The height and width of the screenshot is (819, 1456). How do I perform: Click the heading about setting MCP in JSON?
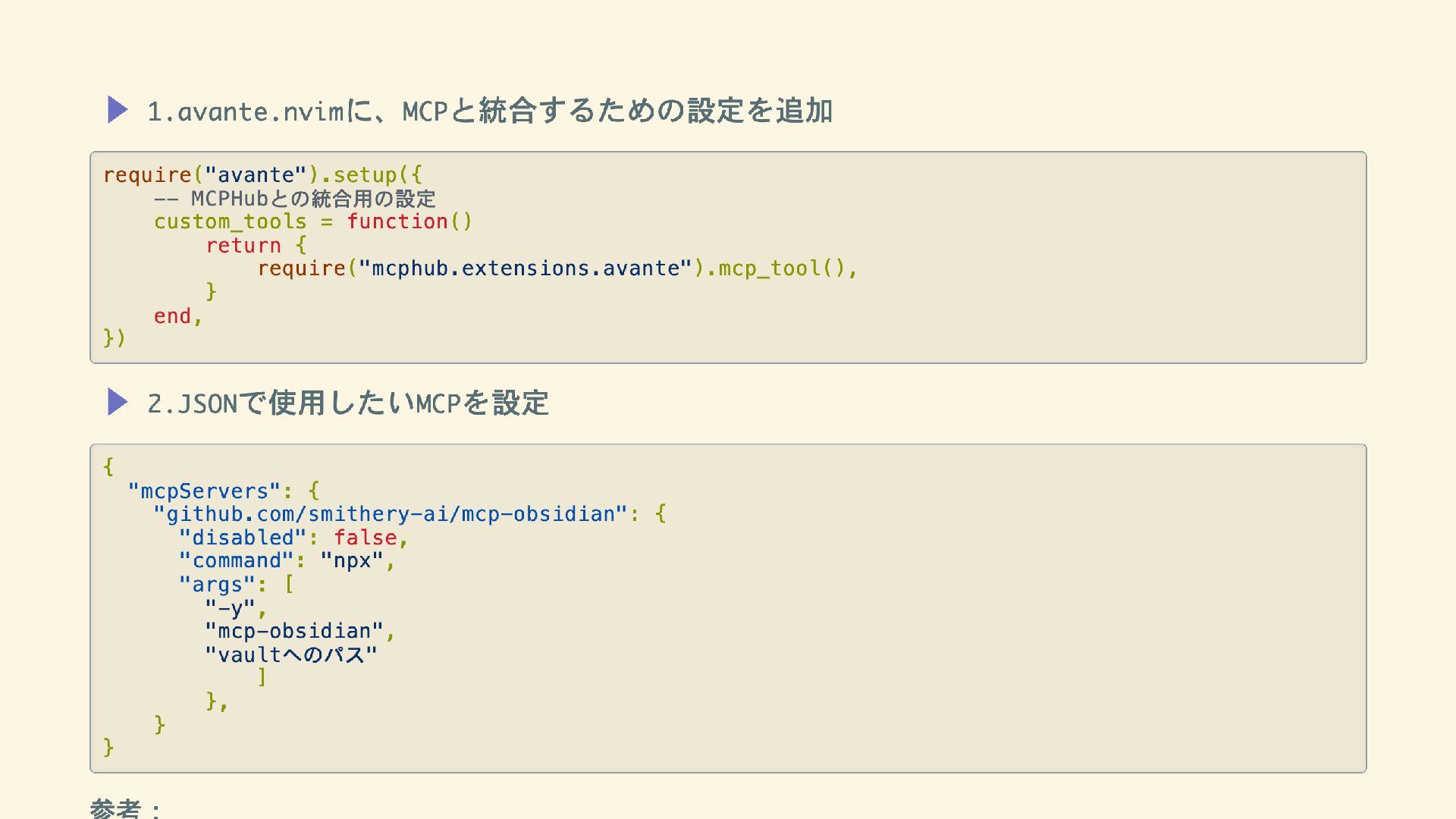[x=347, y=403]
